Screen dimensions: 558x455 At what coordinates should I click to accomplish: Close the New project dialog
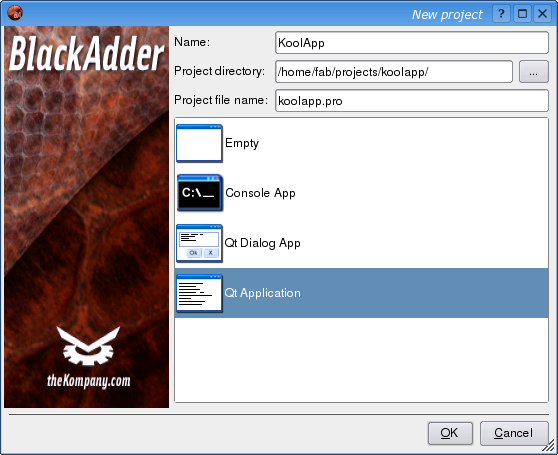(x=542, y=14)
